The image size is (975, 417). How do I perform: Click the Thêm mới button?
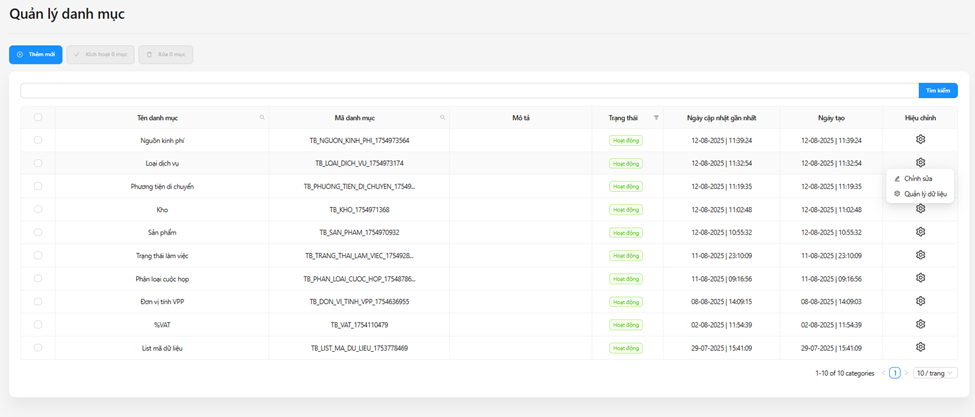(x=36, y=54)
